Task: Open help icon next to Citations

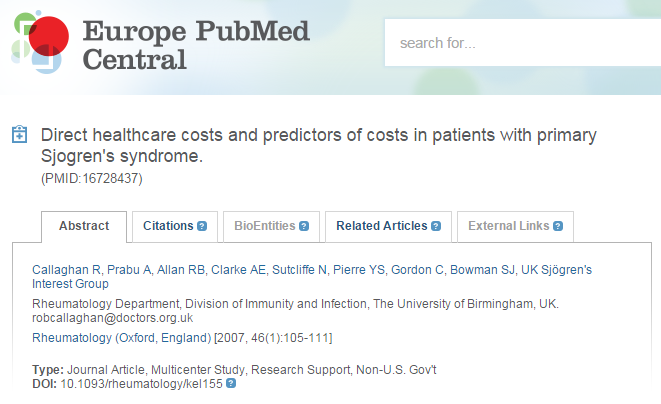Action: (202, 226)
